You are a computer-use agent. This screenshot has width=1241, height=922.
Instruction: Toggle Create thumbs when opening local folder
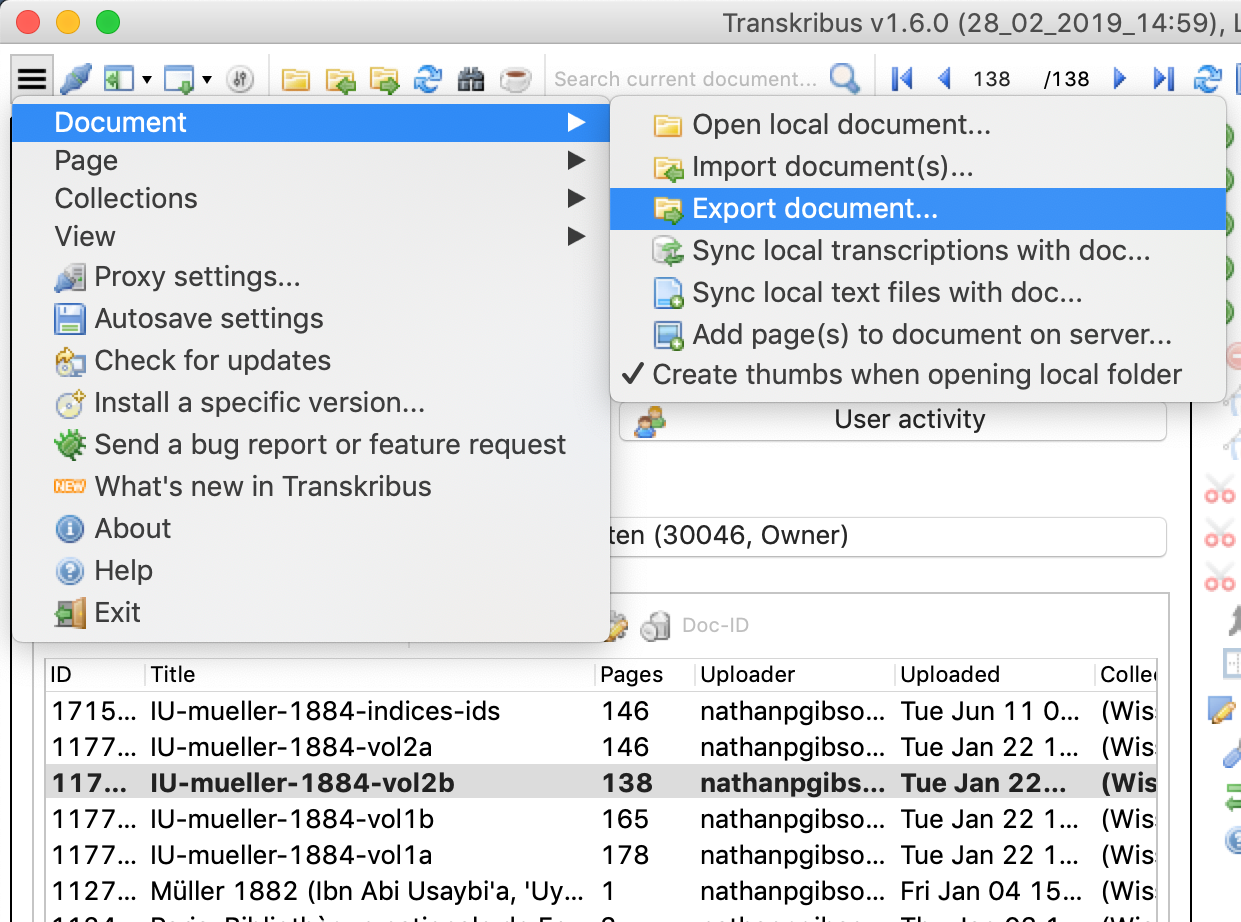click(x=920, y=374)
